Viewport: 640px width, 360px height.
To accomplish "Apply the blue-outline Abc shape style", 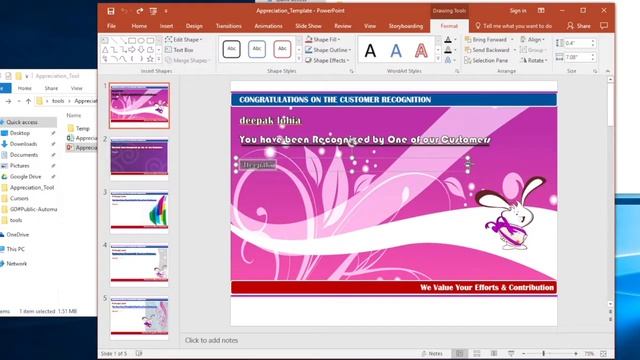I will pyautogui.click(x=257, y=49).
